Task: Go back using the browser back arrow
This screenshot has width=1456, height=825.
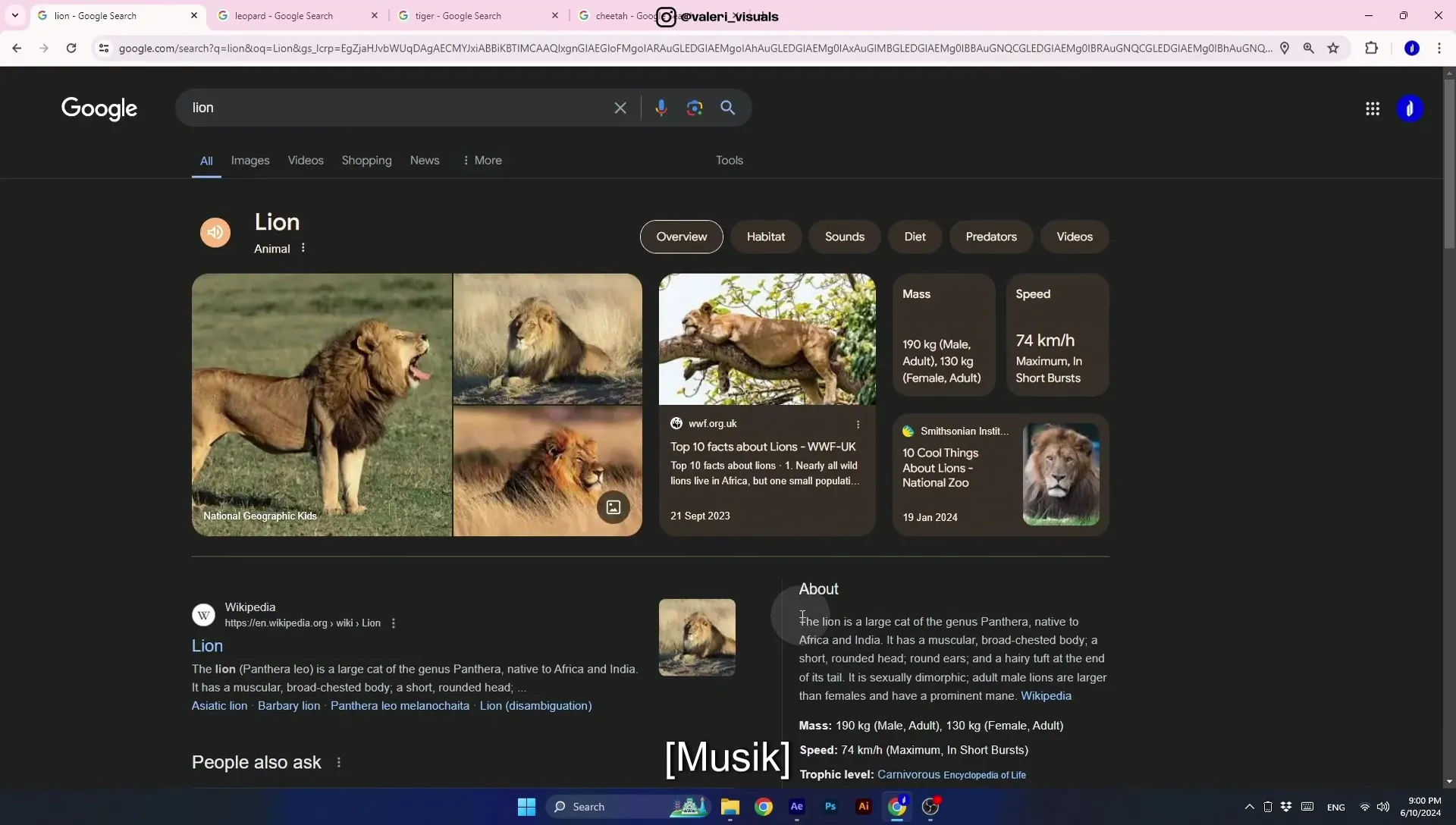Action: click(x=17, y=48)
